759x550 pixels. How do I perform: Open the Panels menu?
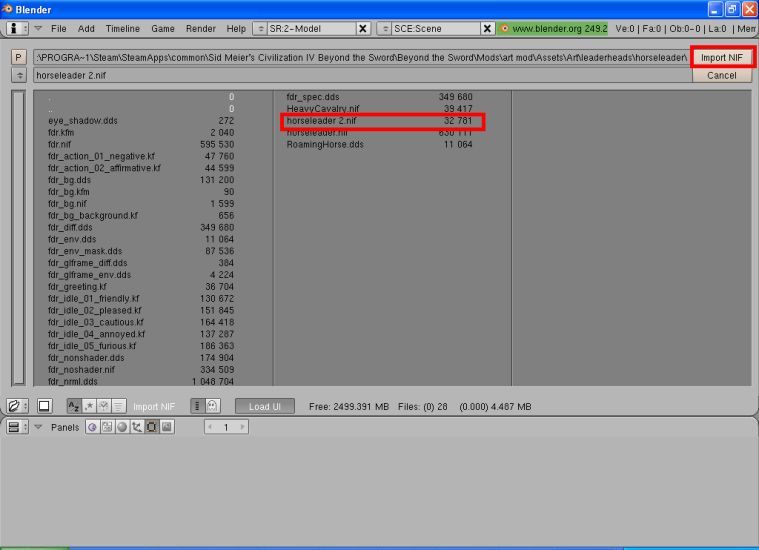[65, 427]
